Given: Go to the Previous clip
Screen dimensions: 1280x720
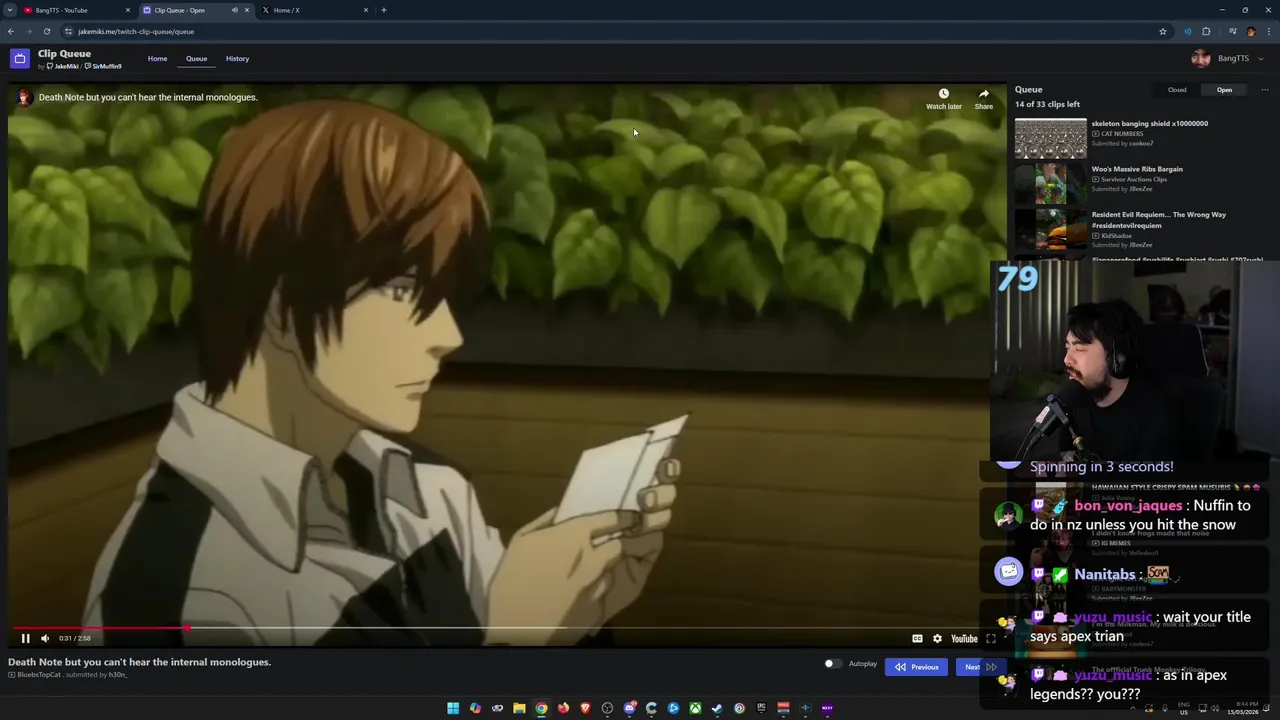Looking at the screenshot, I should [916, 667].
